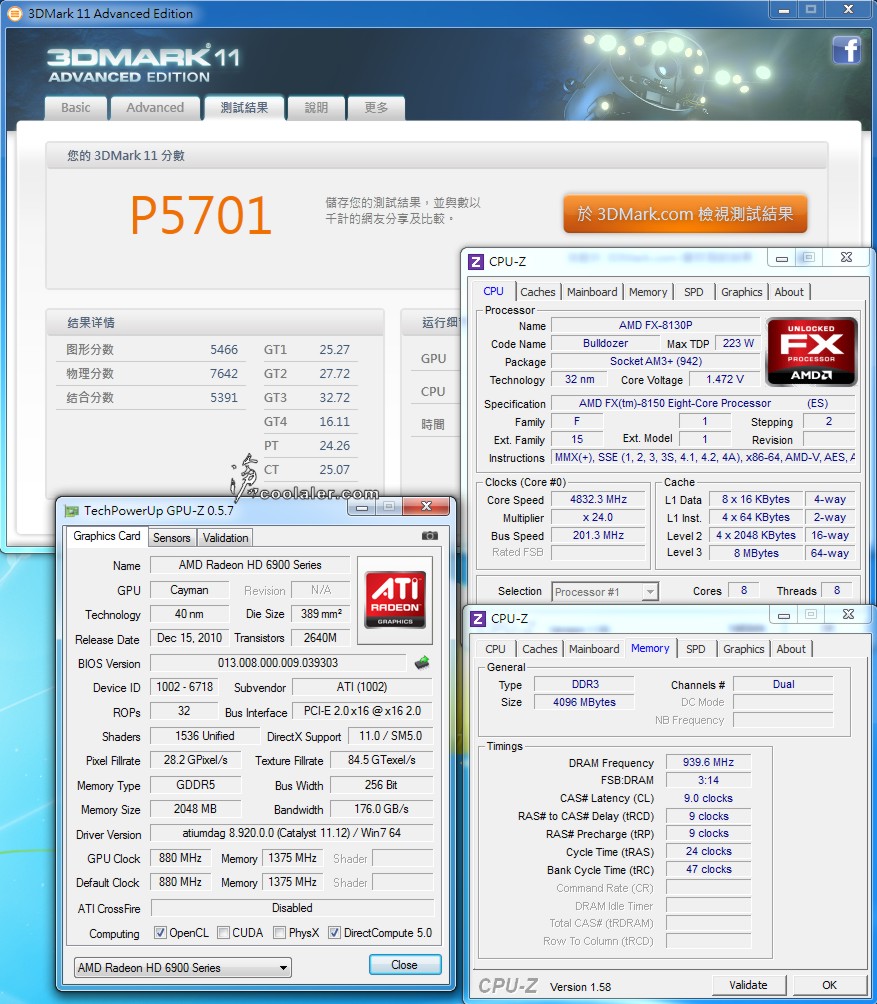877x1004 pixels.
Task: Switch to the Basic tab in 3DMark
Action: click(x=76, y=108)
